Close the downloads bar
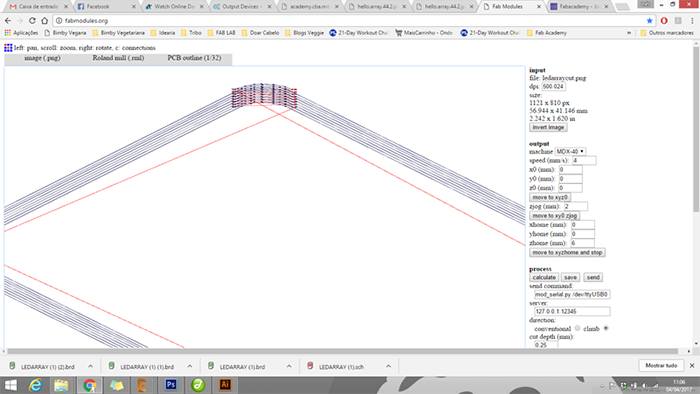The image size is (700, 394). pyautogui.click(x=692, y=365)
